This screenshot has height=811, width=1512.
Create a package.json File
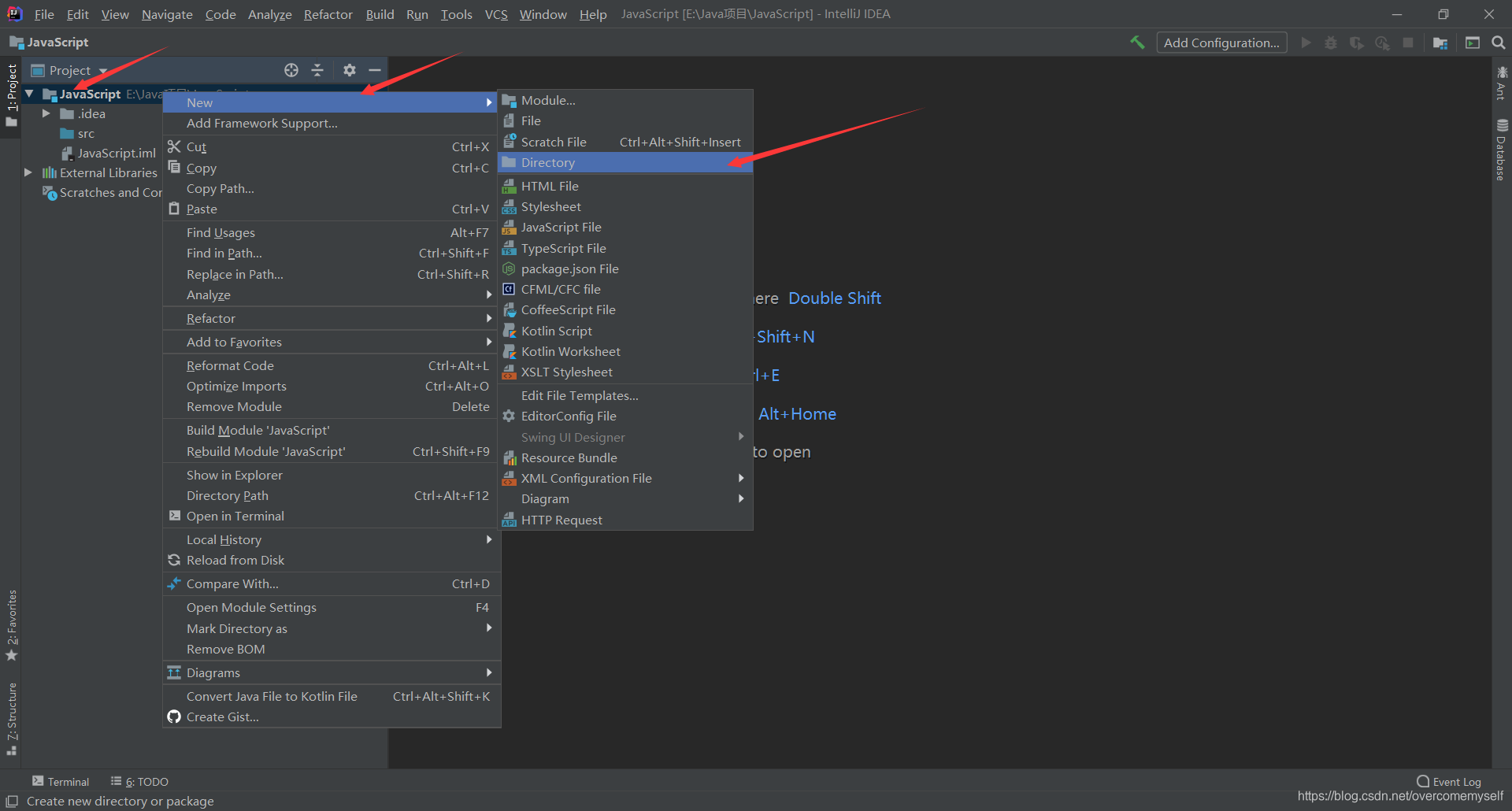pyautogui.click(x=625, y=268)
